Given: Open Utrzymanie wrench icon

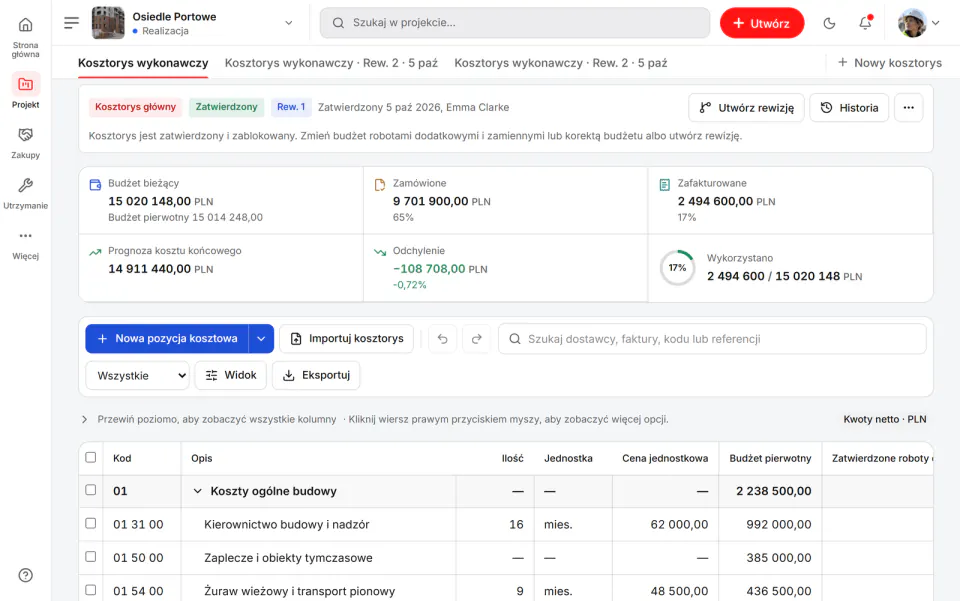Looking at the screenshot, I should (x=25, y=185).
